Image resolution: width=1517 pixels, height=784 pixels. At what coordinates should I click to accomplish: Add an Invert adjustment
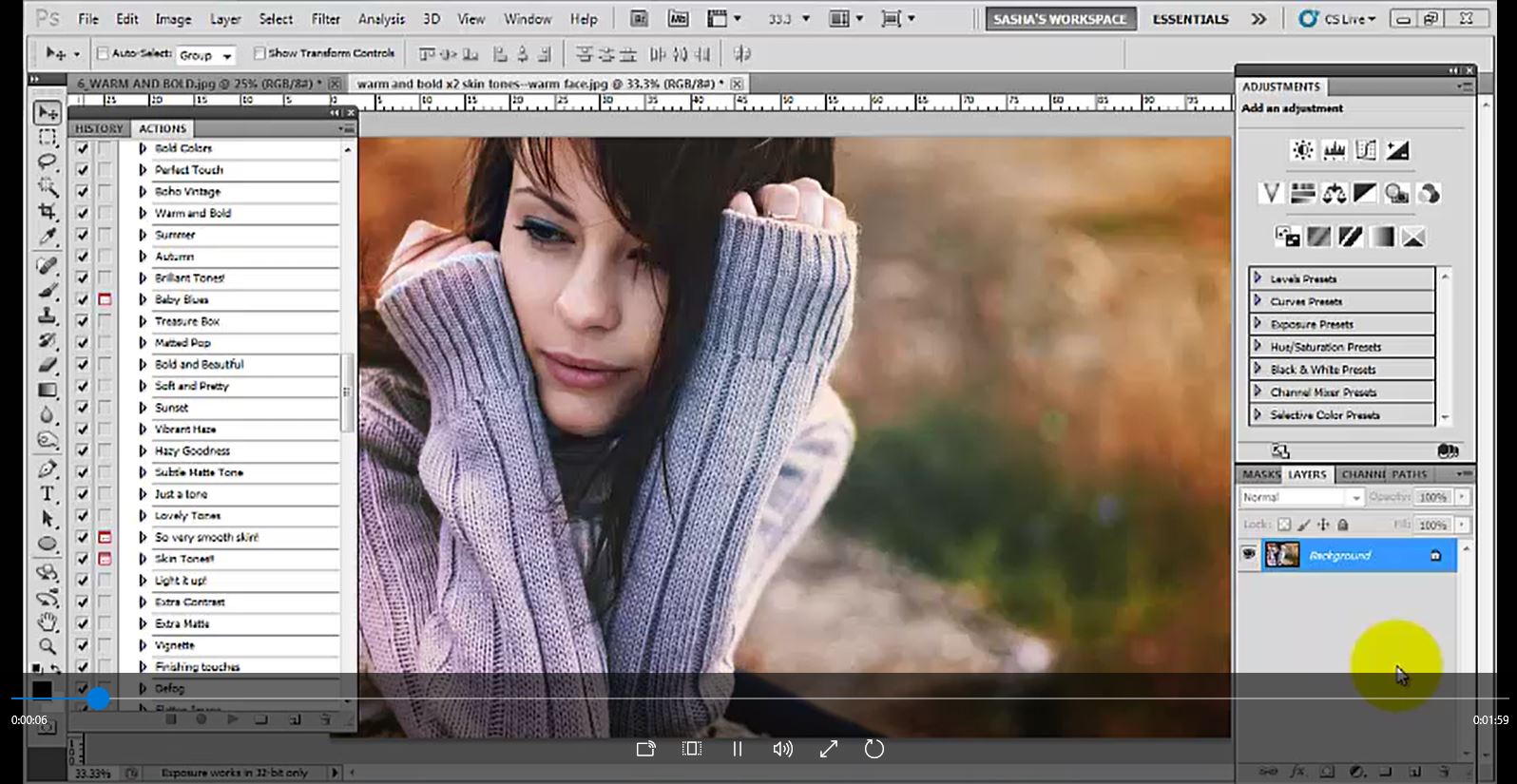pyautogui.click(x=1287, y=237)
